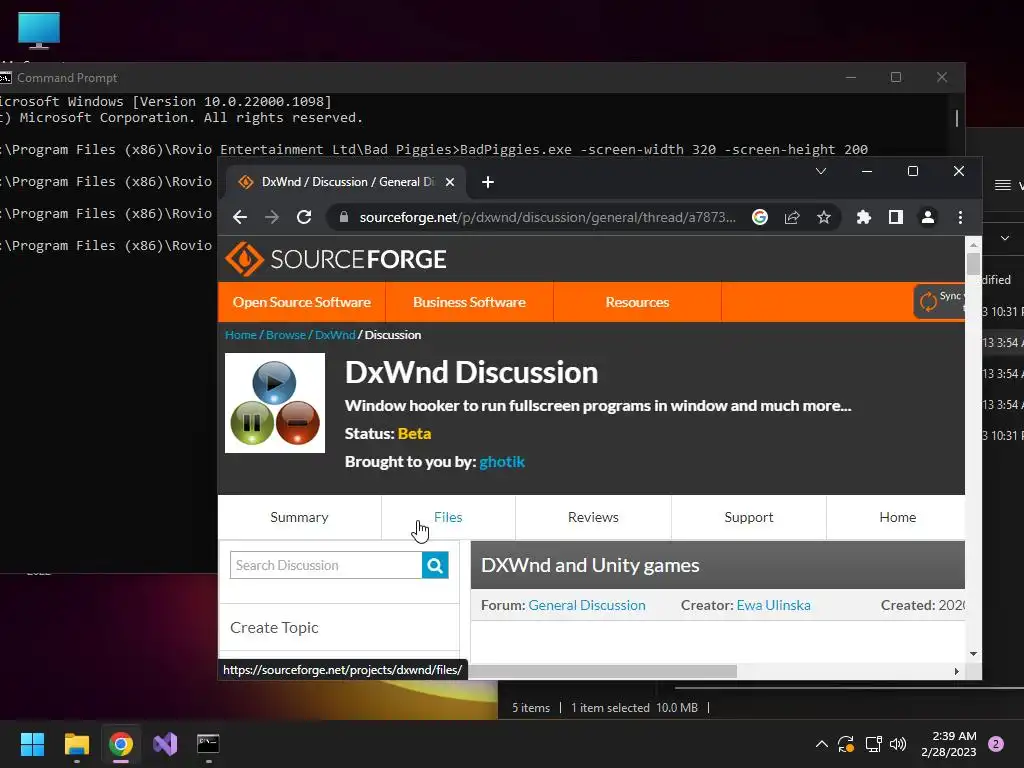Click the desktop monitor icon
Image resolution: width=1024 pixels, height=768 pixels.
[39, 30]
